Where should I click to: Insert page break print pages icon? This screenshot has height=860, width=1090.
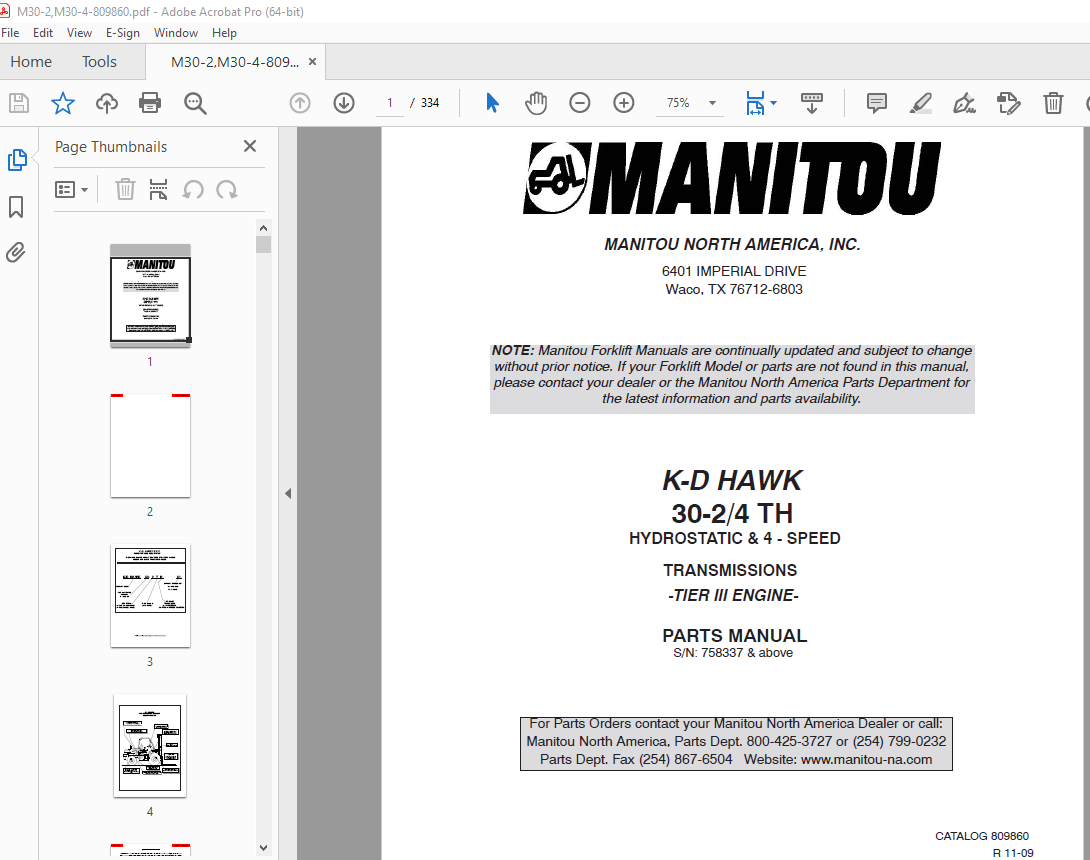pyautogui.click(x=158, y=190)
